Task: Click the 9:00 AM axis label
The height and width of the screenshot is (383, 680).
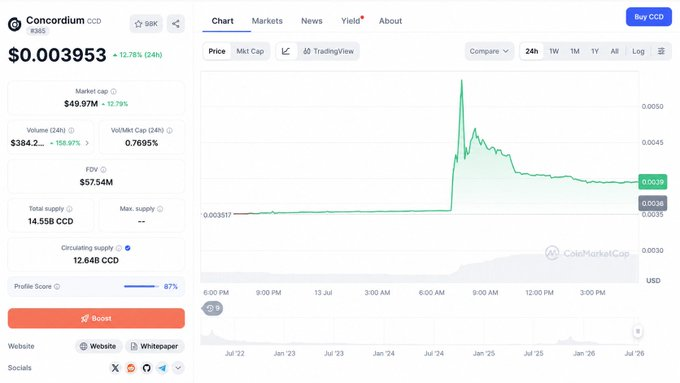Action: tap(485, 293)
